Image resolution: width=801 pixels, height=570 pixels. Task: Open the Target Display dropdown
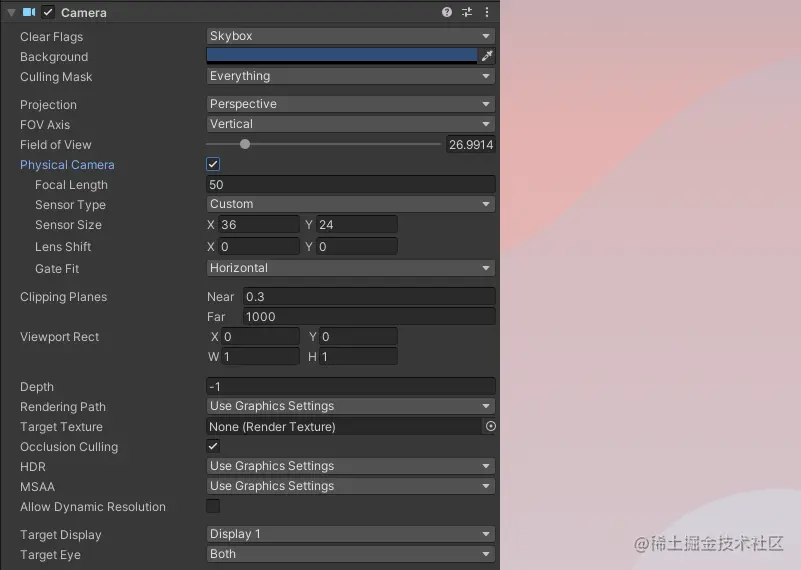click(x=350, y=534)
